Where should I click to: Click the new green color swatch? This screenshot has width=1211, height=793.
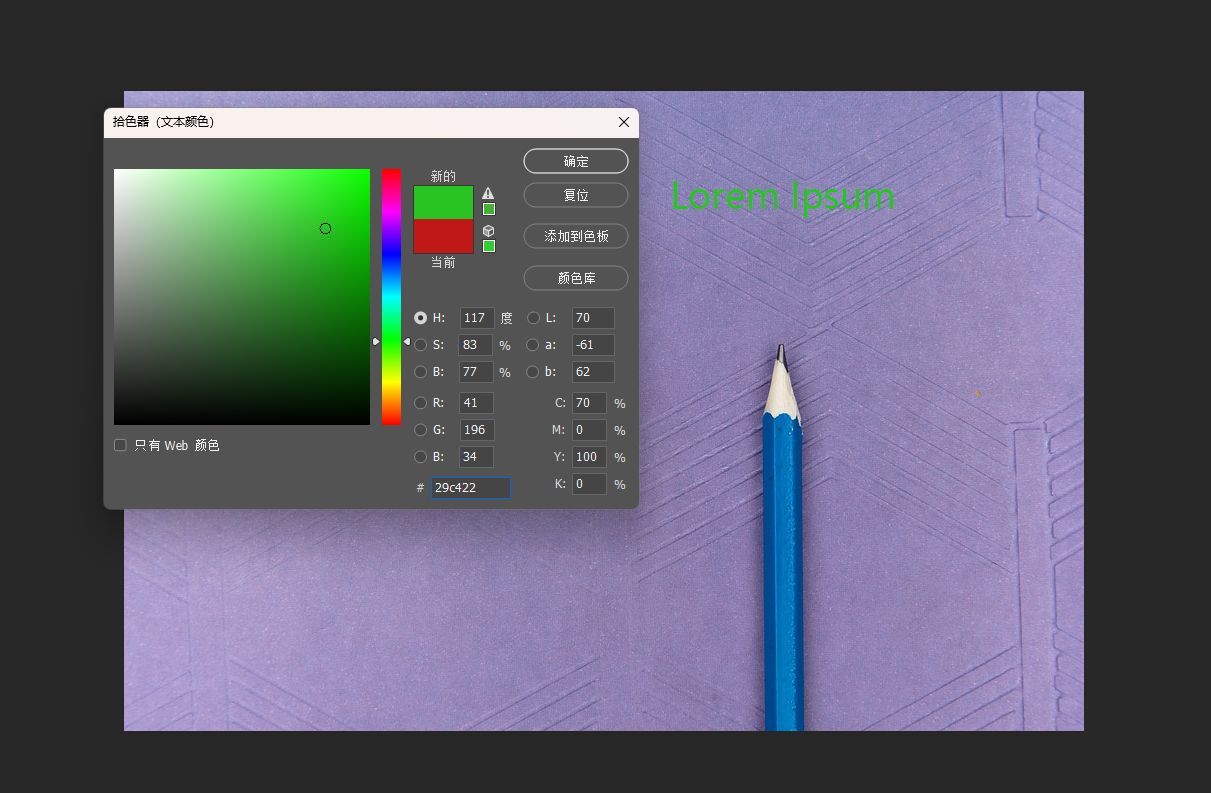[x=443, y=203]
